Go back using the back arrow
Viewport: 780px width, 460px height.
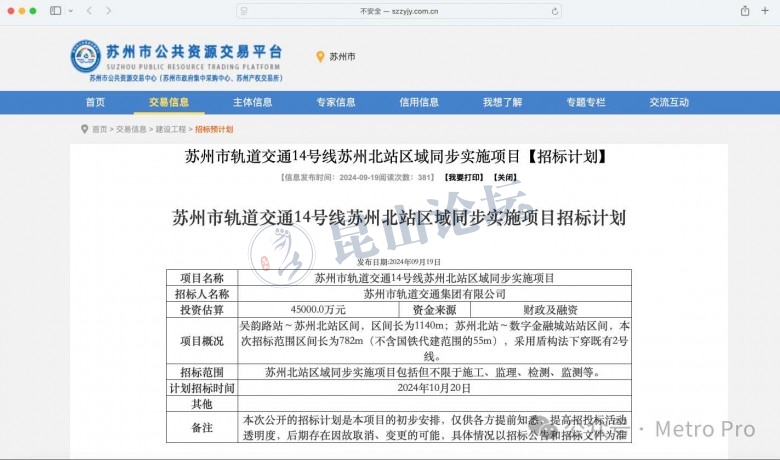click(88, 10)
